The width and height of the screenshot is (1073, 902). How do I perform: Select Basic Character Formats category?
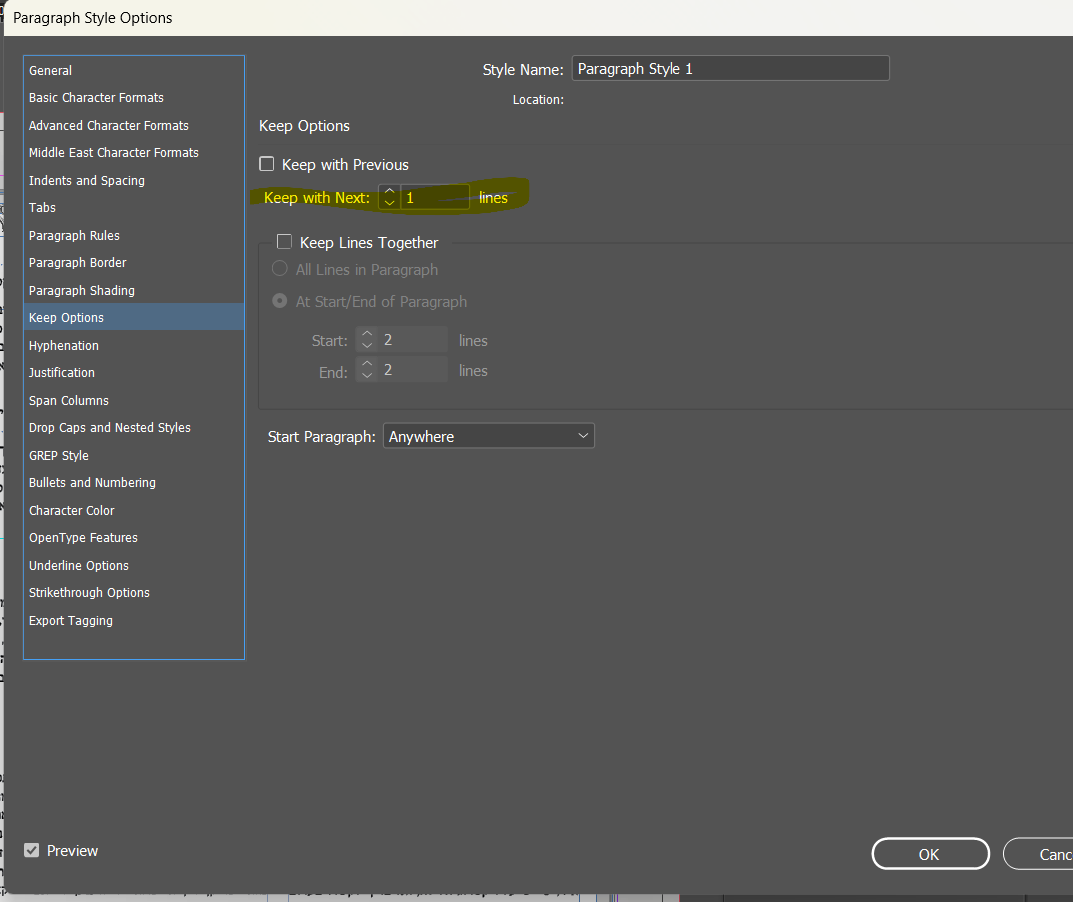click(133, 98)
